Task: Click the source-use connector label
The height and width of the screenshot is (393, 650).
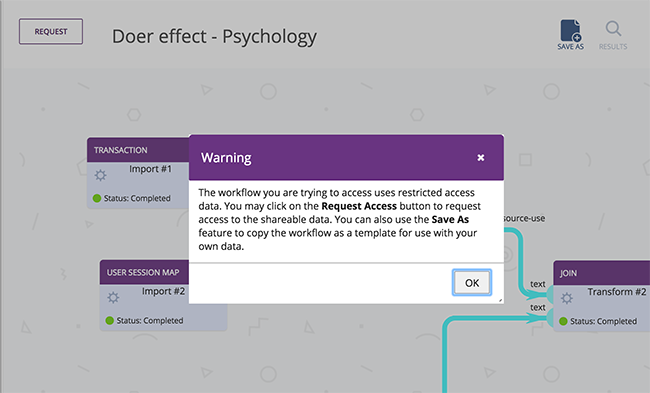Action: click(x=525, y=218)
